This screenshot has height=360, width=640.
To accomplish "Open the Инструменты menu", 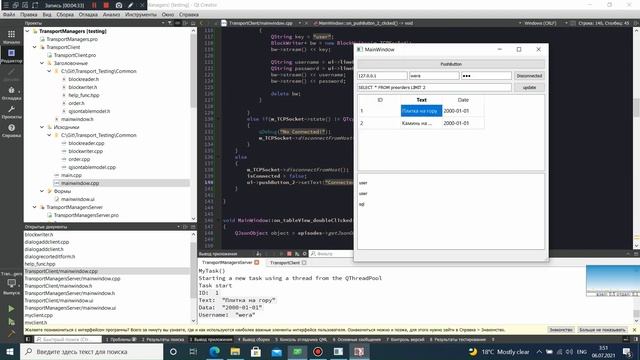I will pyautogui.click(x=141, y=14).
